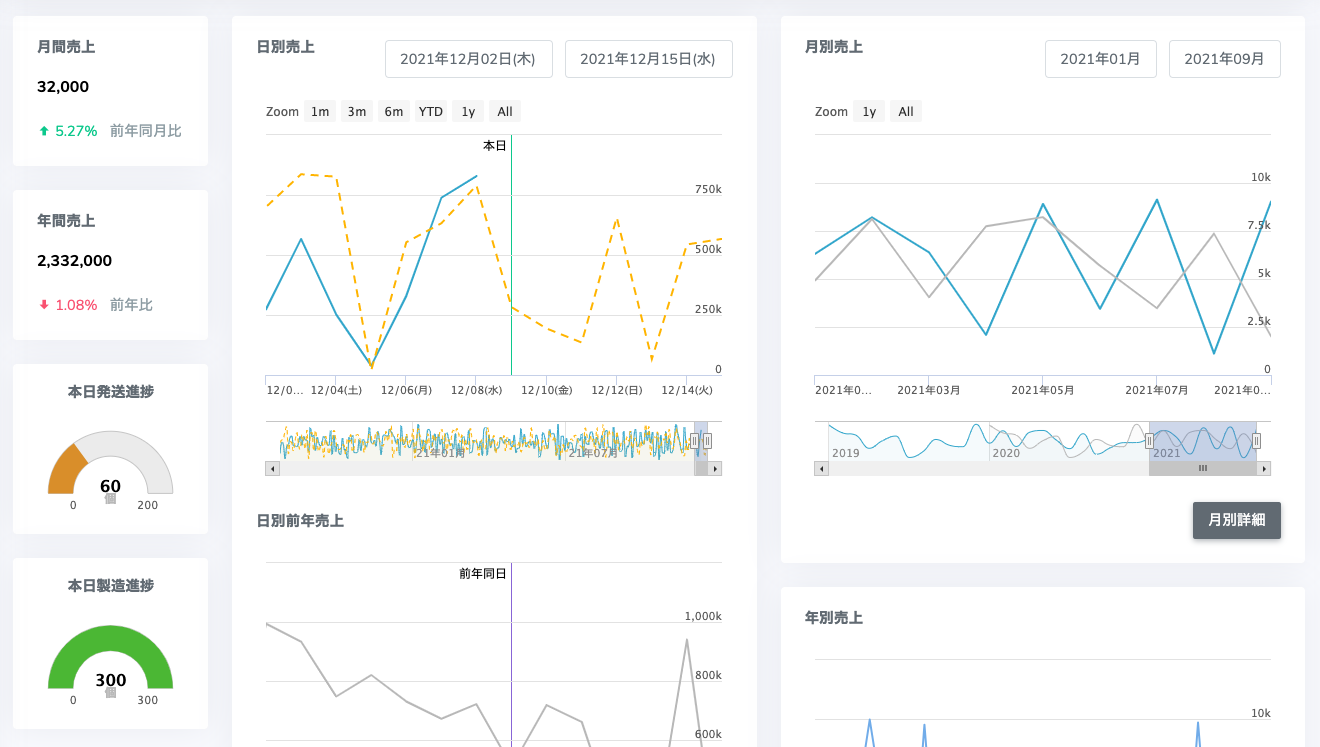1320x747 pixels.
Task: Click right scroll arrow in daily sales navigator
Action: tap(715, 468)
